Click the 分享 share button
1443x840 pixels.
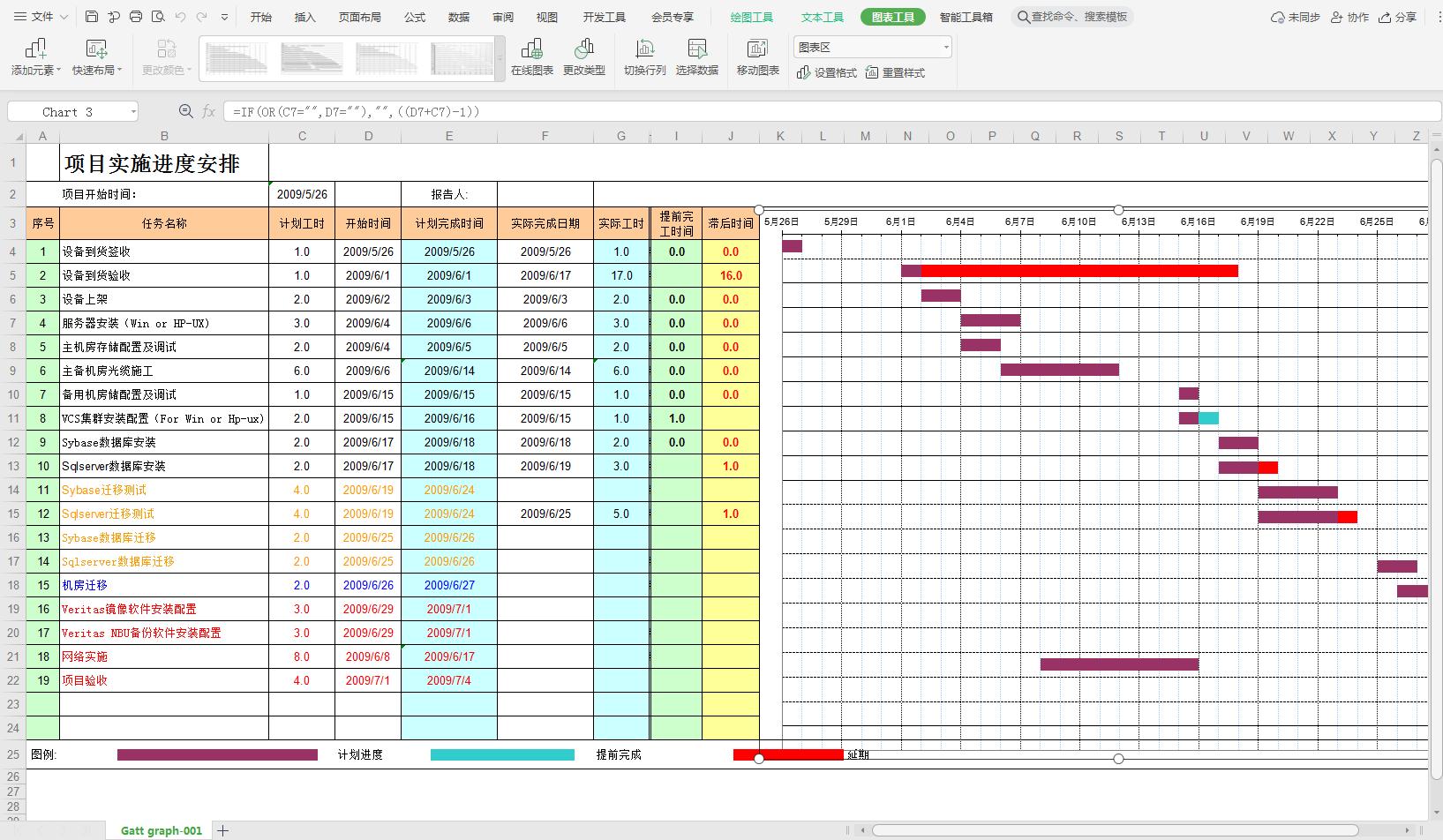[1397, 17]
